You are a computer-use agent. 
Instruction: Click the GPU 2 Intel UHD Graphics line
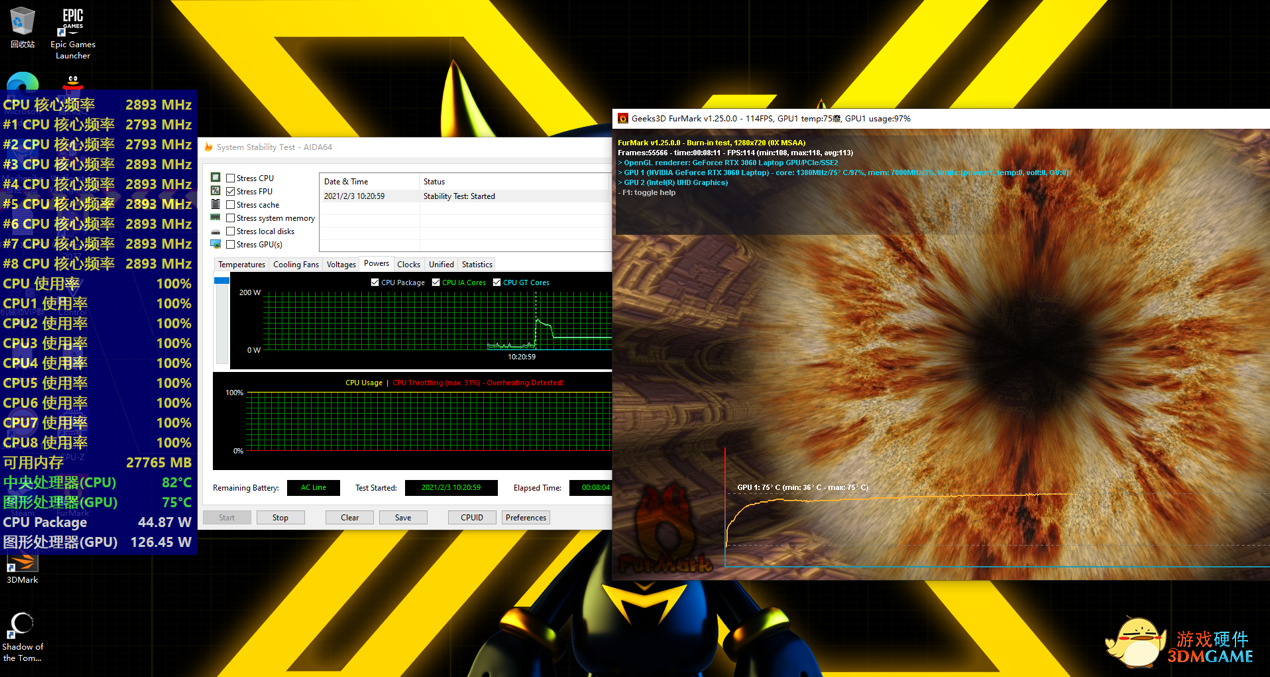click(x=673, y=183)
